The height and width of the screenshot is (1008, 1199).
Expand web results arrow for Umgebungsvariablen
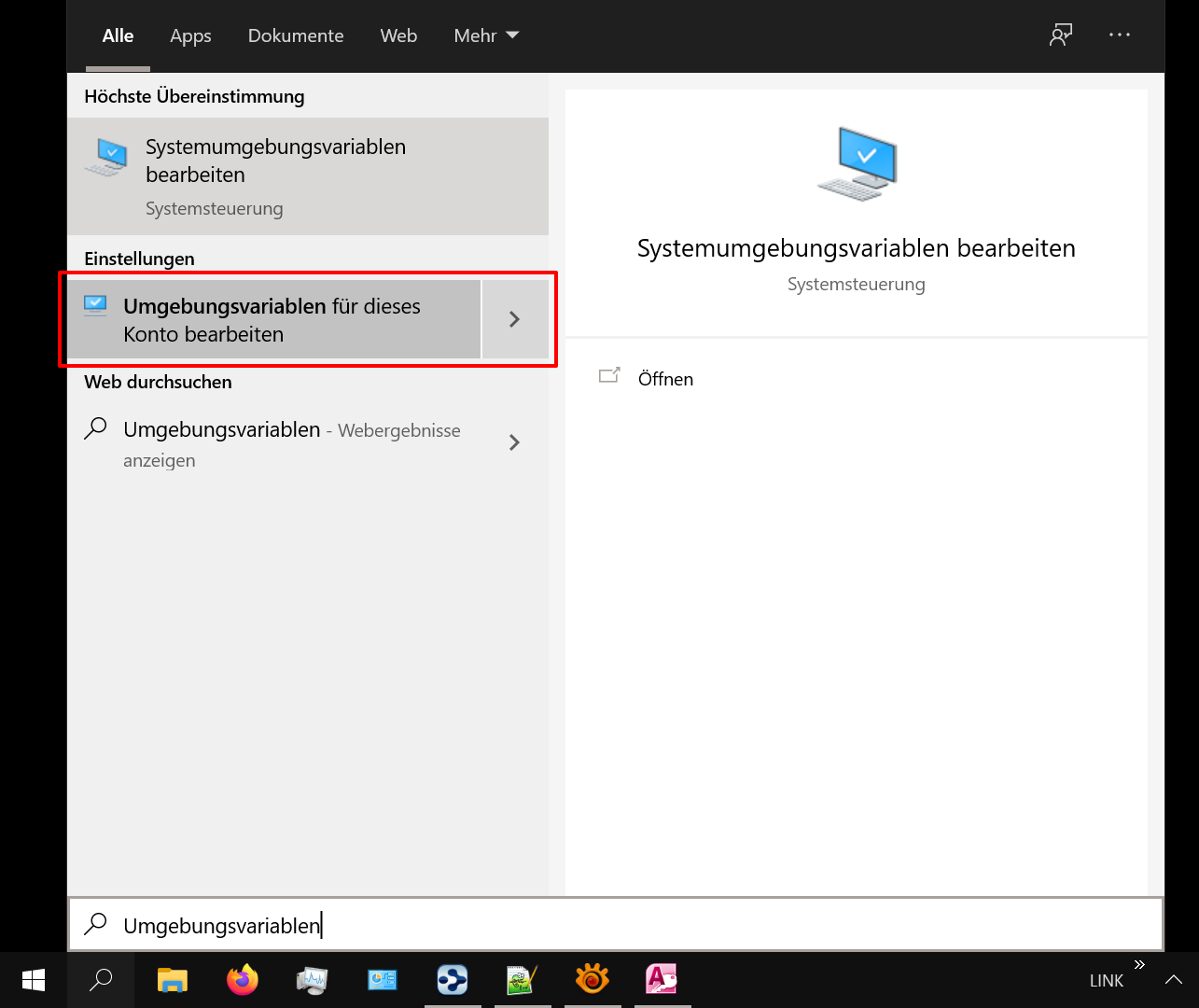pyautogui.click(x=515, y=442)
